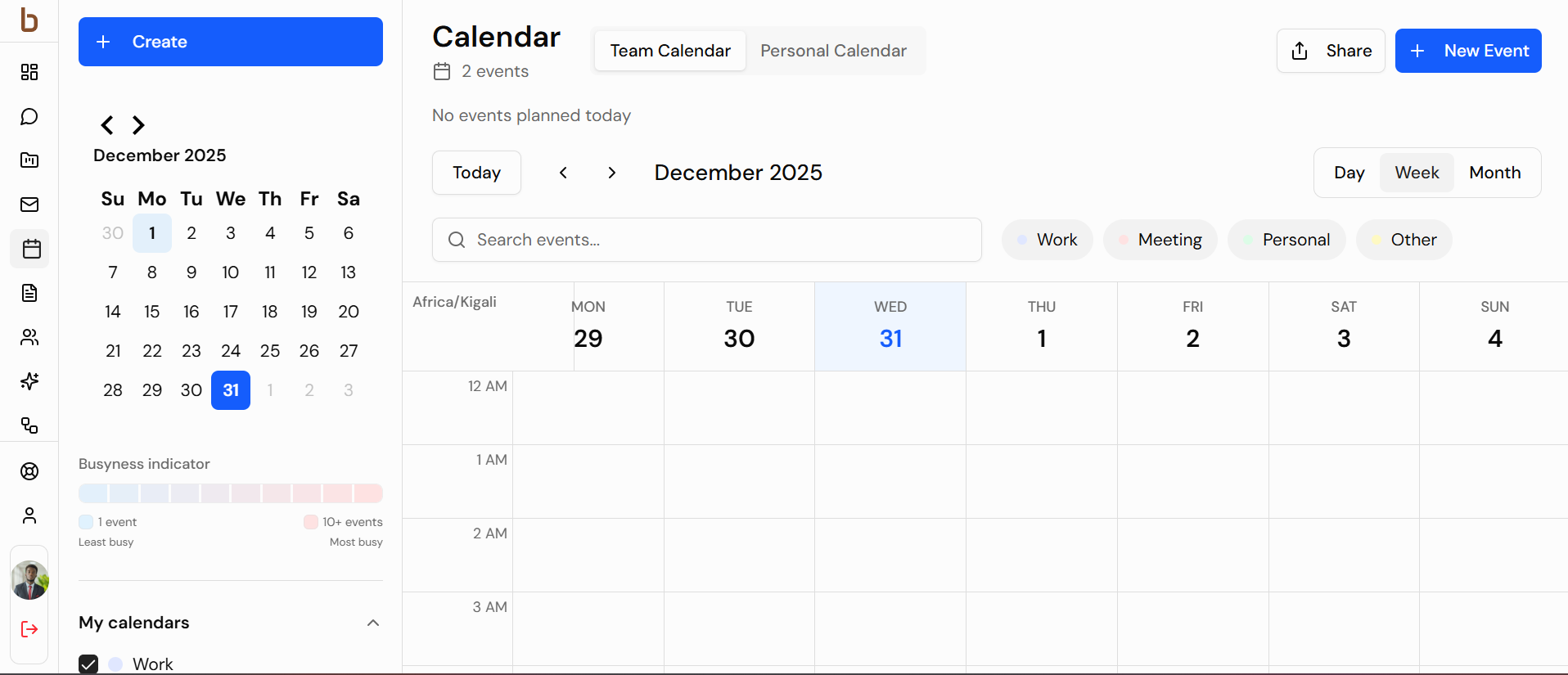Toggle the Personal filter pill

(1286, 239)
